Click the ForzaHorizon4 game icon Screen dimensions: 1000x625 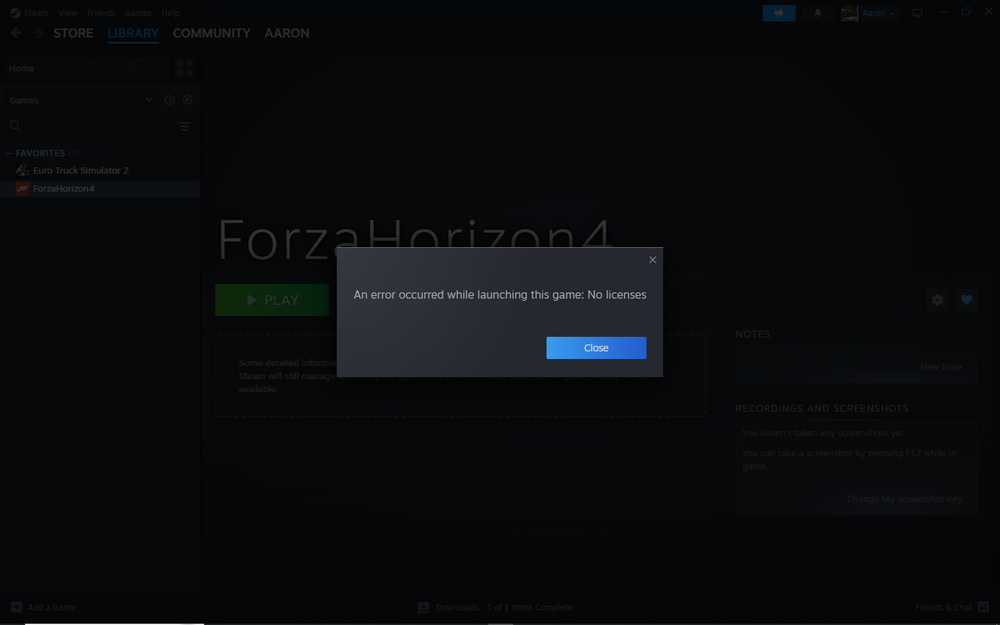23,189
